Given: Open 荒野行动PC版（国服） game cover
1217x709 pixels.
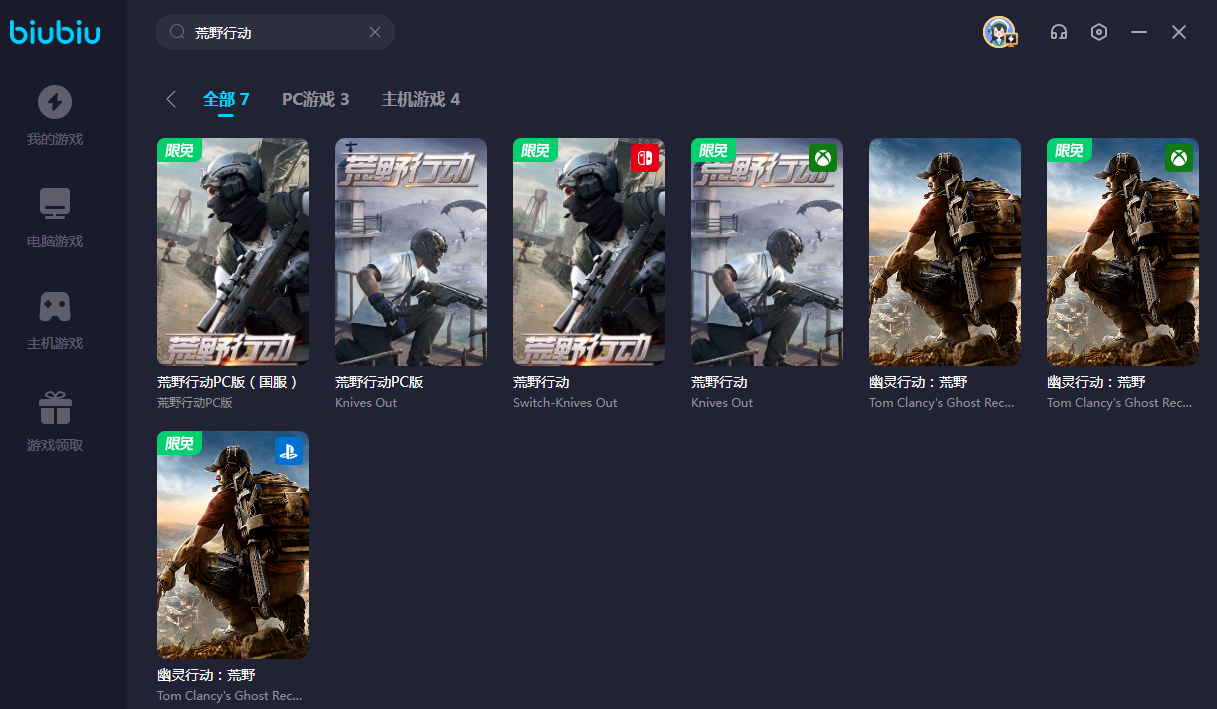Looking at the screenshot, I should tap(233, 251).
